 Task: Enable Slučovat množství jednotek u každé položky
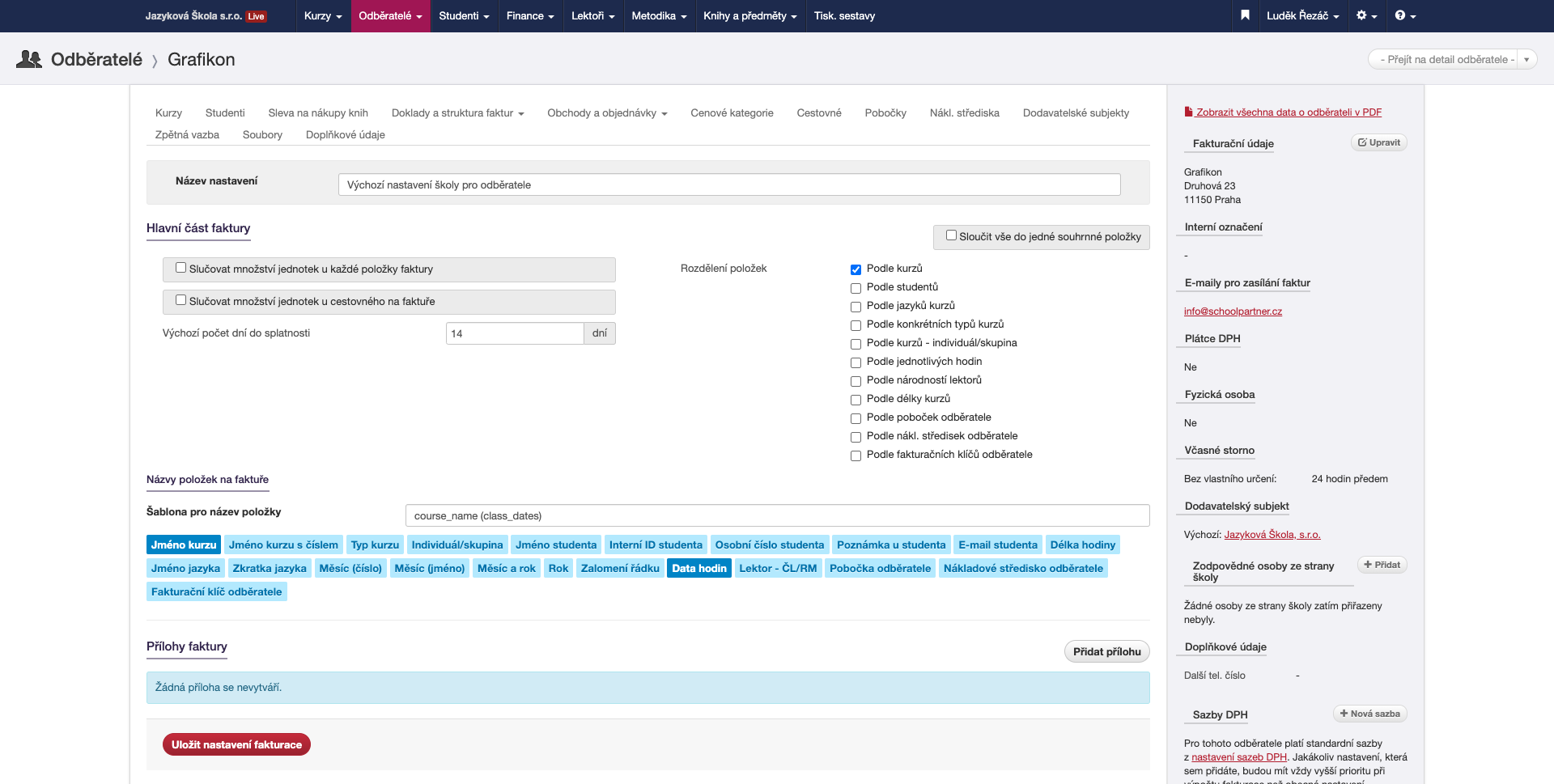(180, 268)
